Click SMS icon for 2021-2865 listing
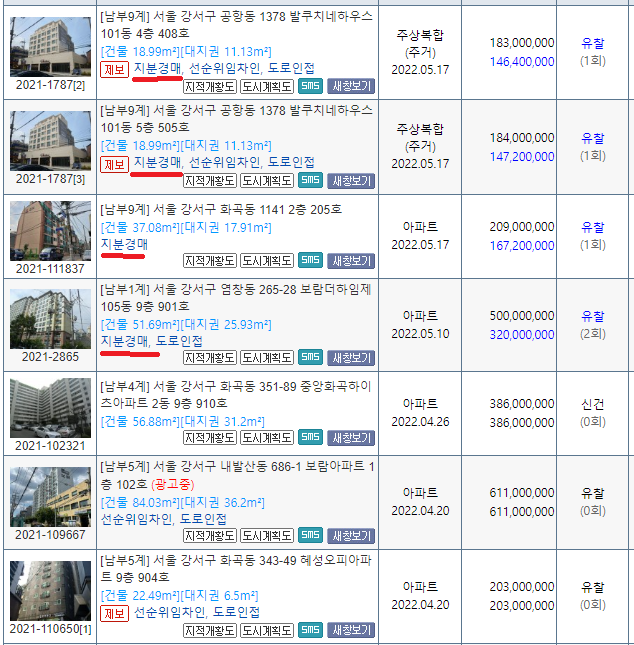 point(310,357)
